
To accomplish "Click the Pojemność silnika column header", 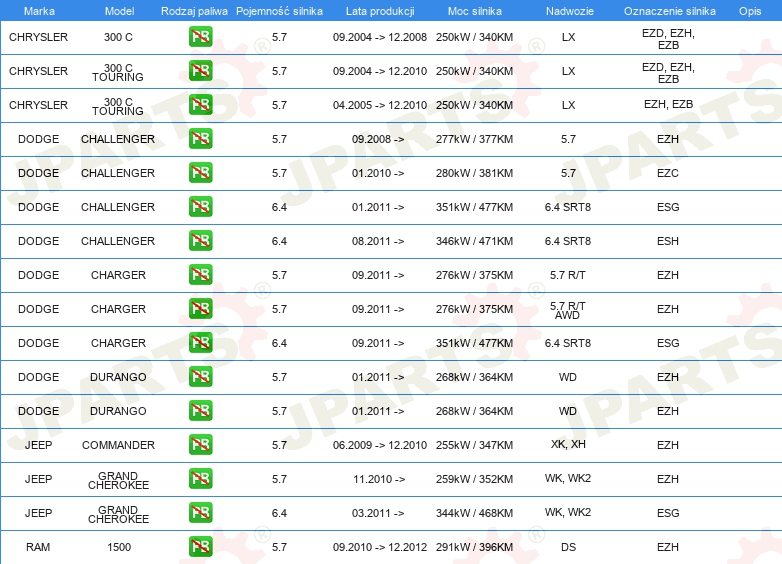I will tap(279, 11).
